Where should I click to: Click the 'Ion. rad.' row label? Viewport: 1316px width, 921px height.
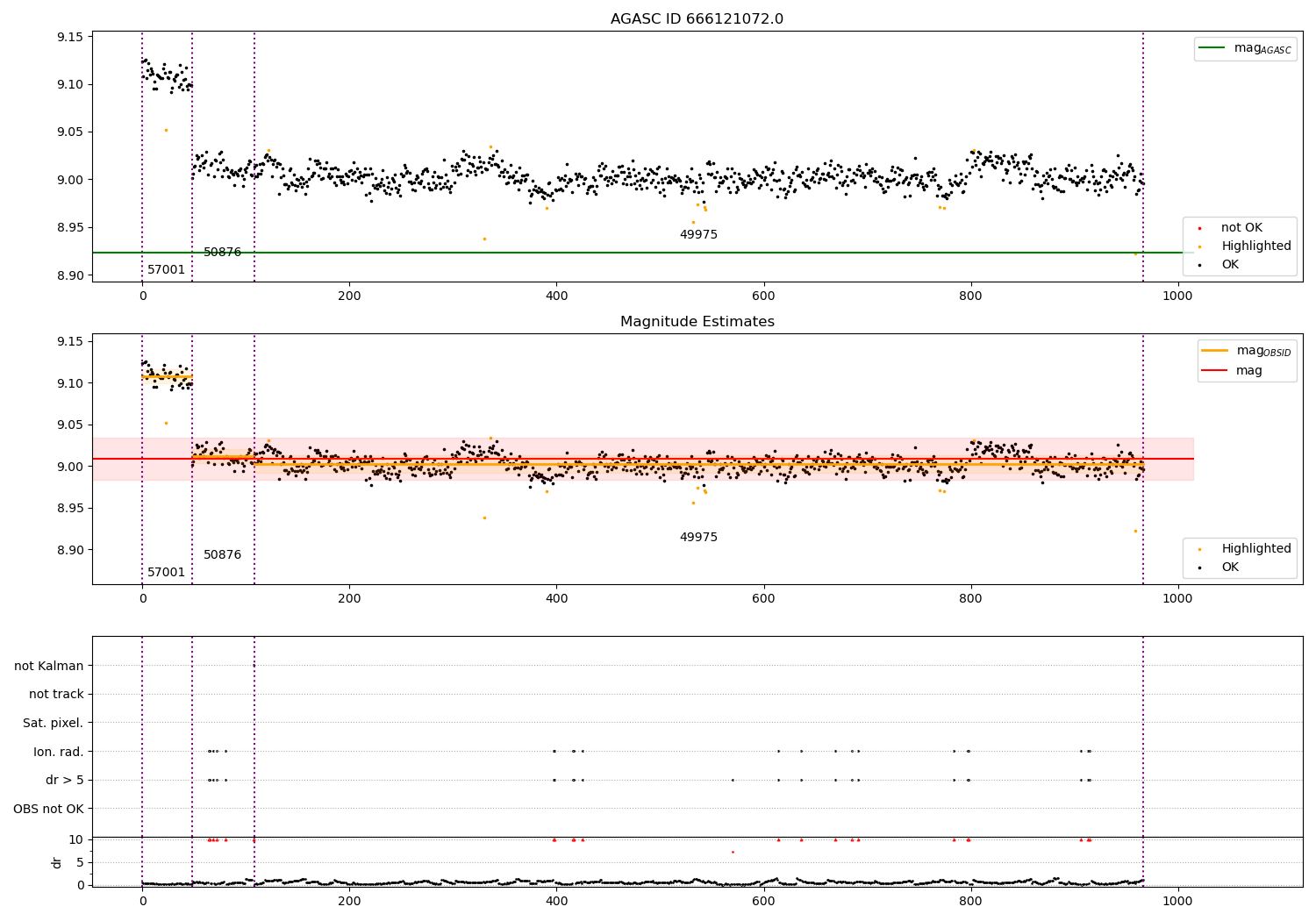point(59,752)
